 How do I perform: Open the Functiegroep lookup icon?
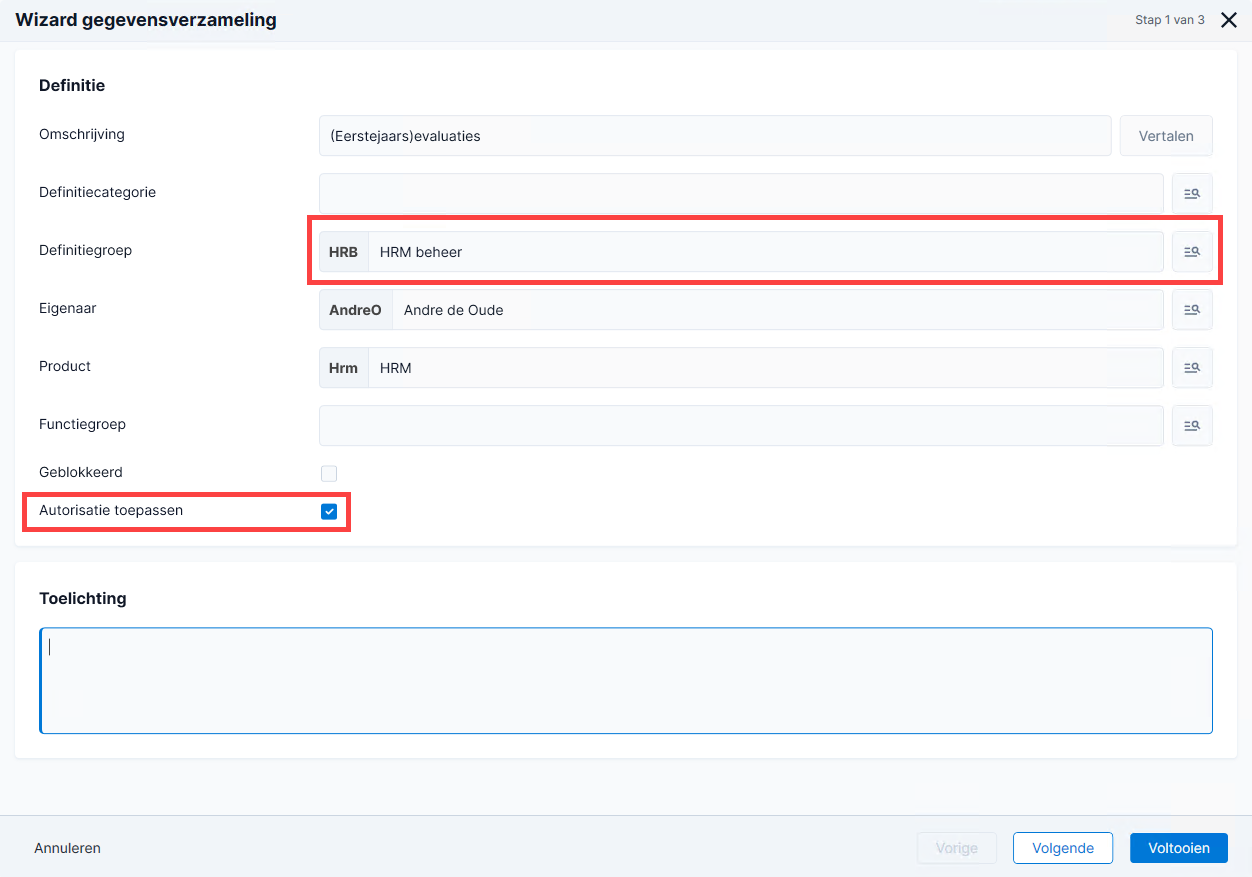coord(1192,426)
